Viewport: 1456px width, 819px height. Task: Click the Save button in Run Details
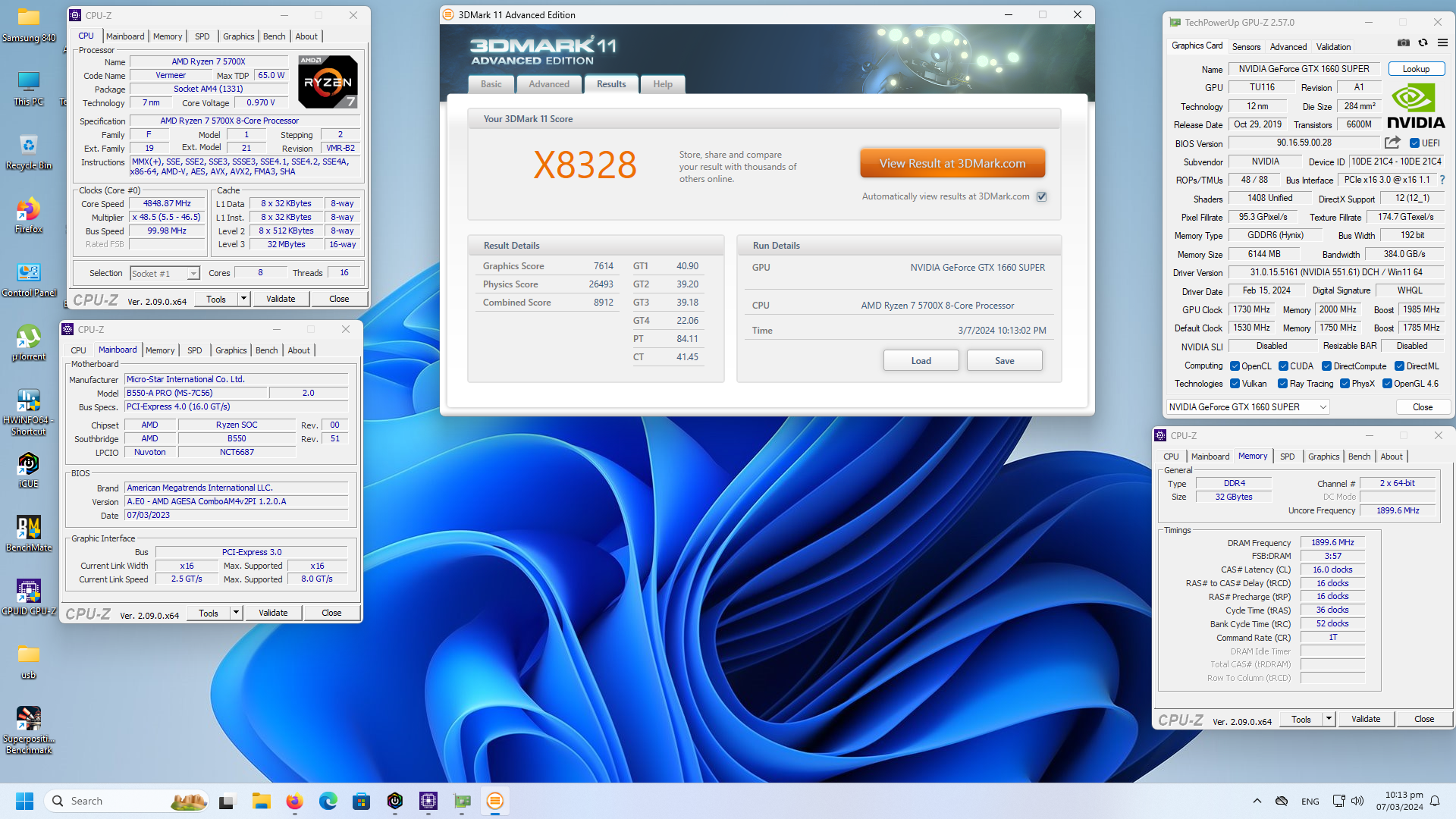pyautogui.click(x=1005, y=361)
